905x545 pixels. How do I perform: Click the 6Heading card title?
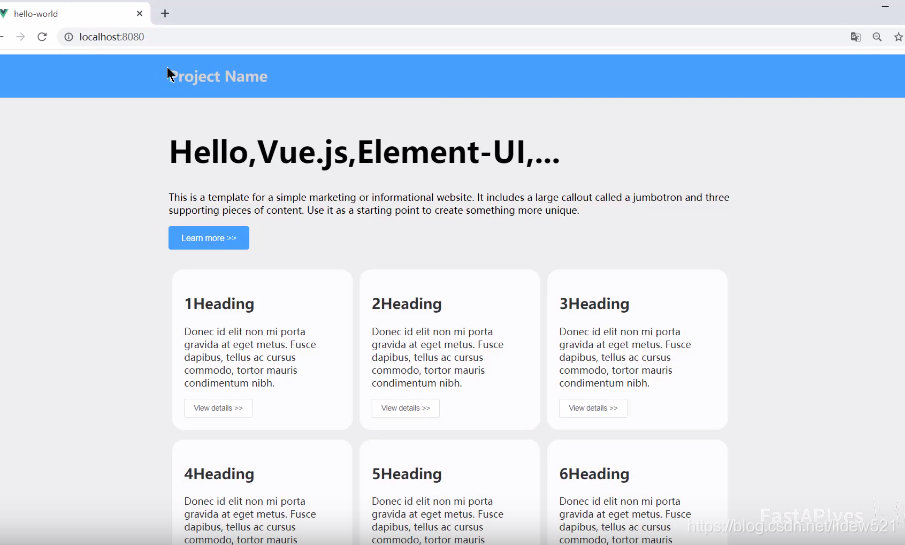point(594,474)
